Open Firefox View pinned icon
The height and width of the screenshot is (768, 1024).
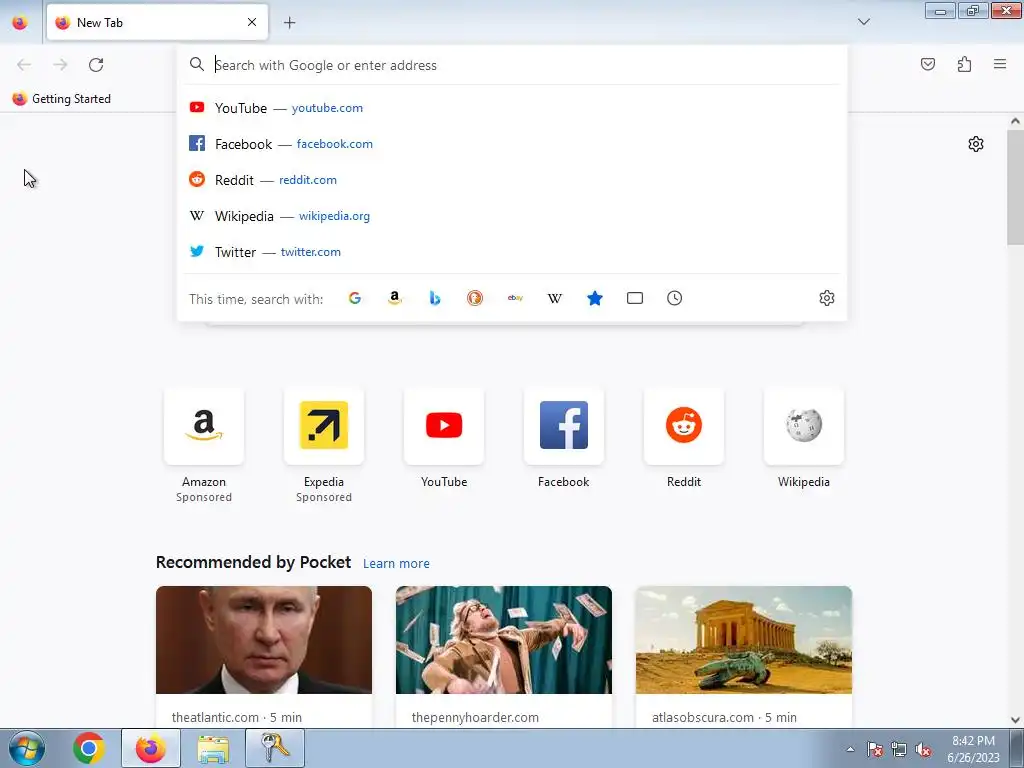coord(20,23)
